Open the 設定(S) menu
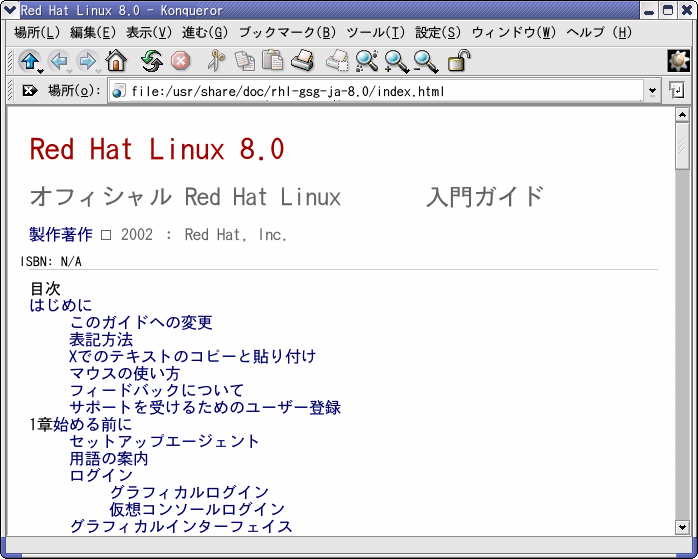The image size is (698, 559). [438, 32]
